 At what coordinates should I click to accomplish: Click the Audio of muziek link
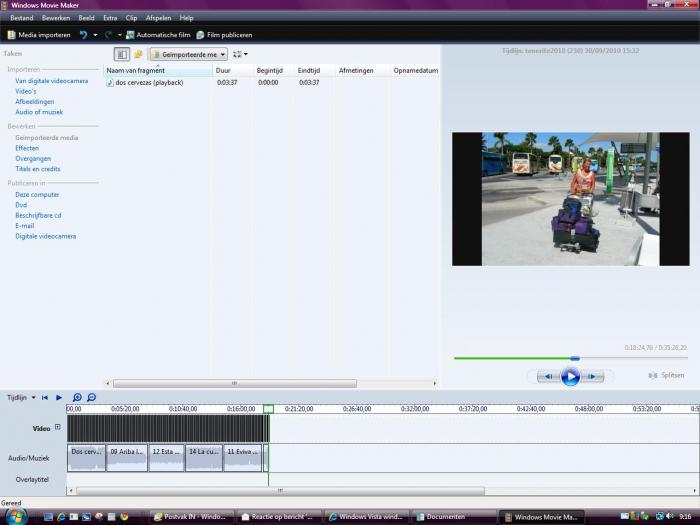click(x=39, y=112)
